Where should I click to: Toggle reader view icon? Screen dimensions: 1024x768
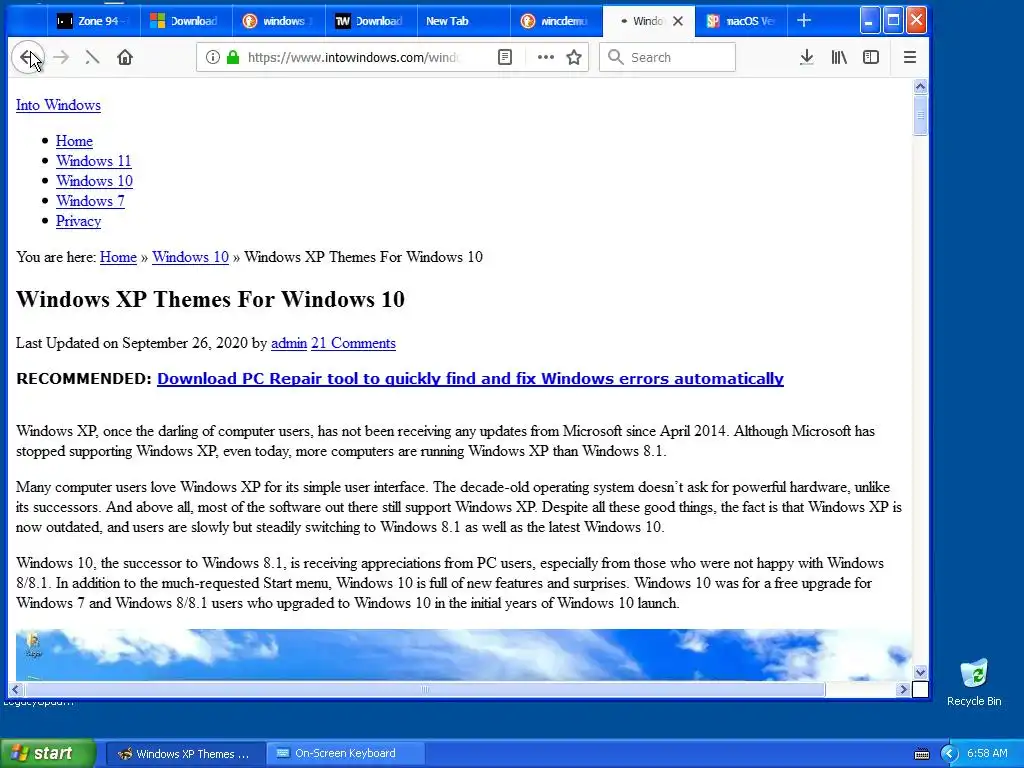(x=505, y=57)
